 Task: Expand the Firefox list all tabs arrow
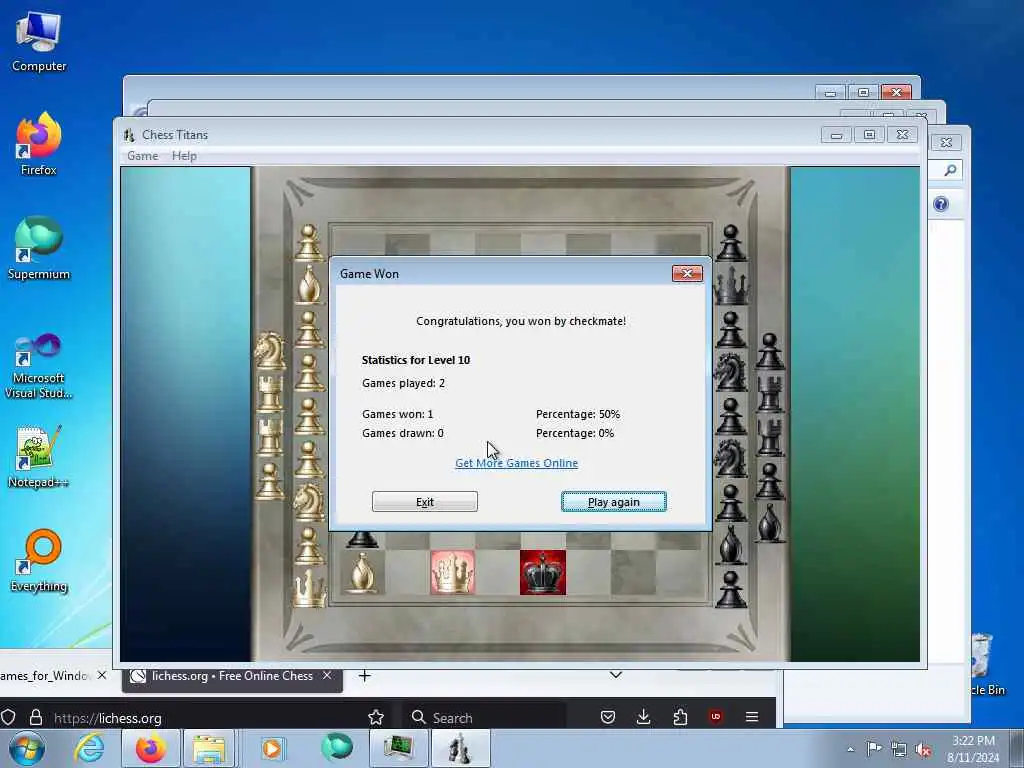615,675
